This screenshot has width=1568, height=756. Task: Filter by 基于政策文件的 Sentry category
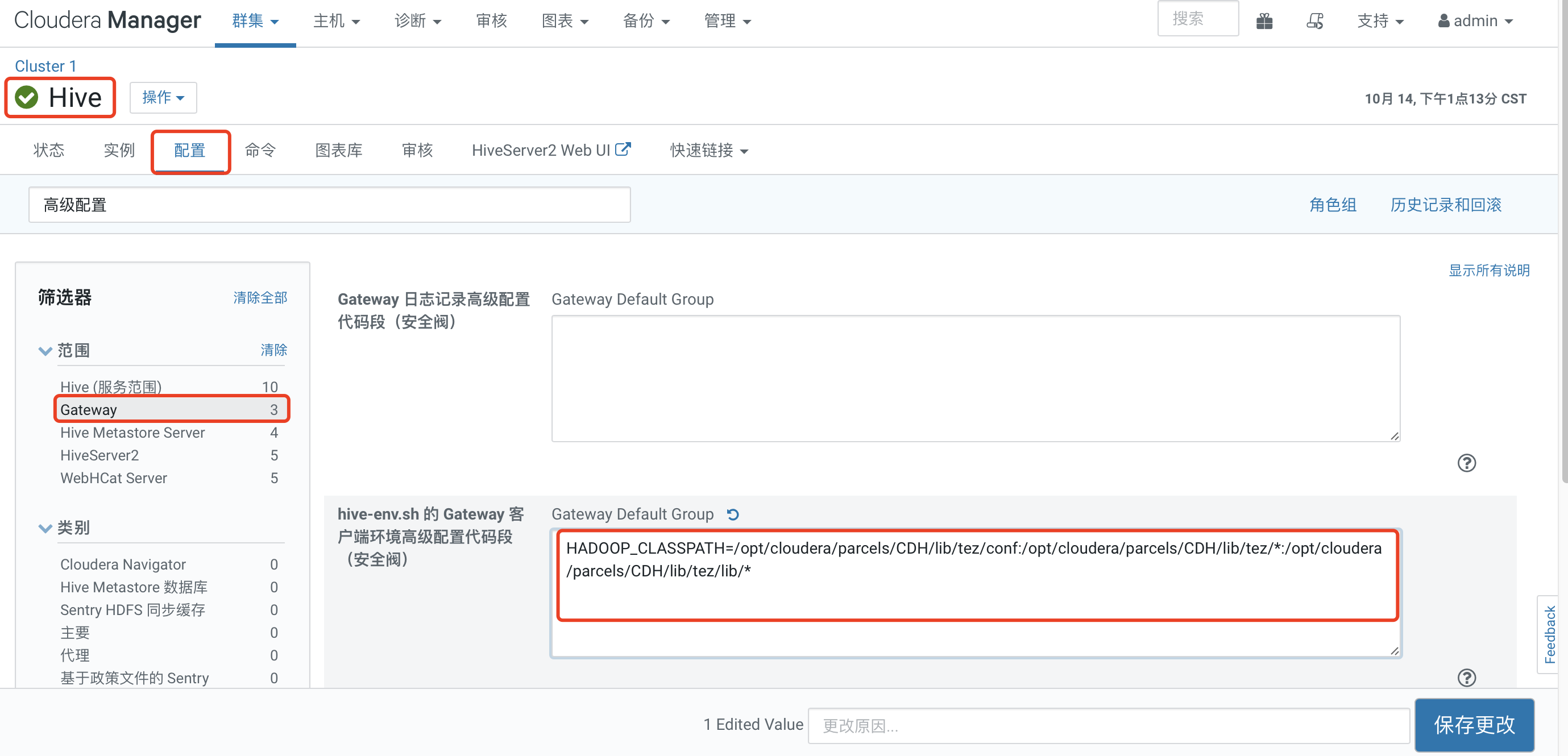[169, 678]
